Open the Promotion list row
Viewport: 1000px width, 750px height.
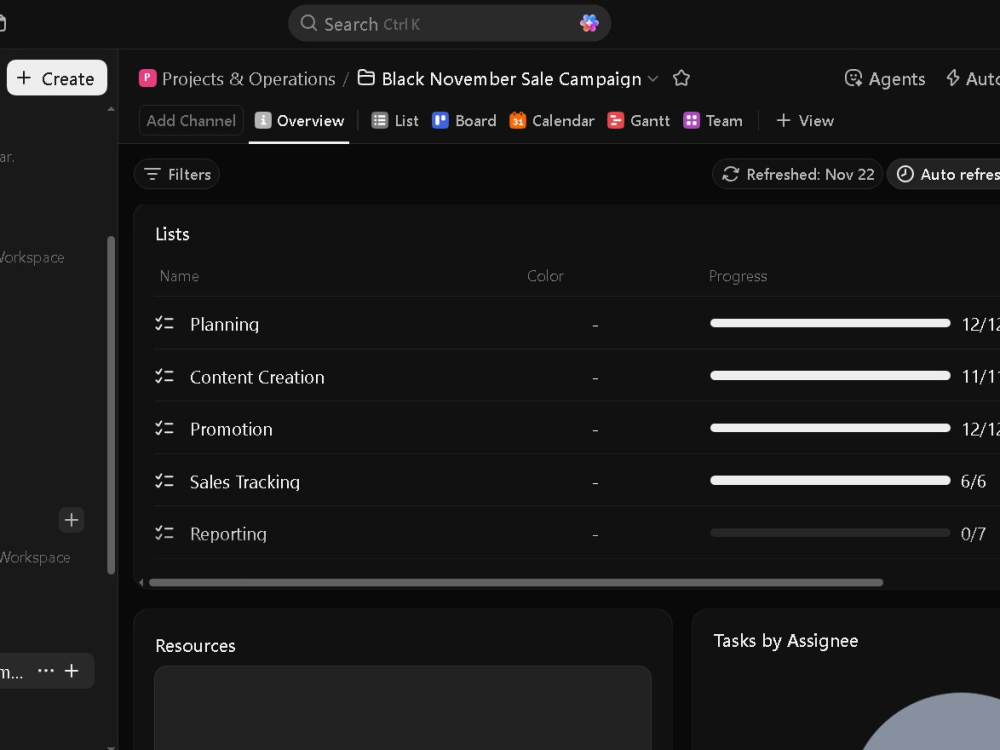[577, 429]
